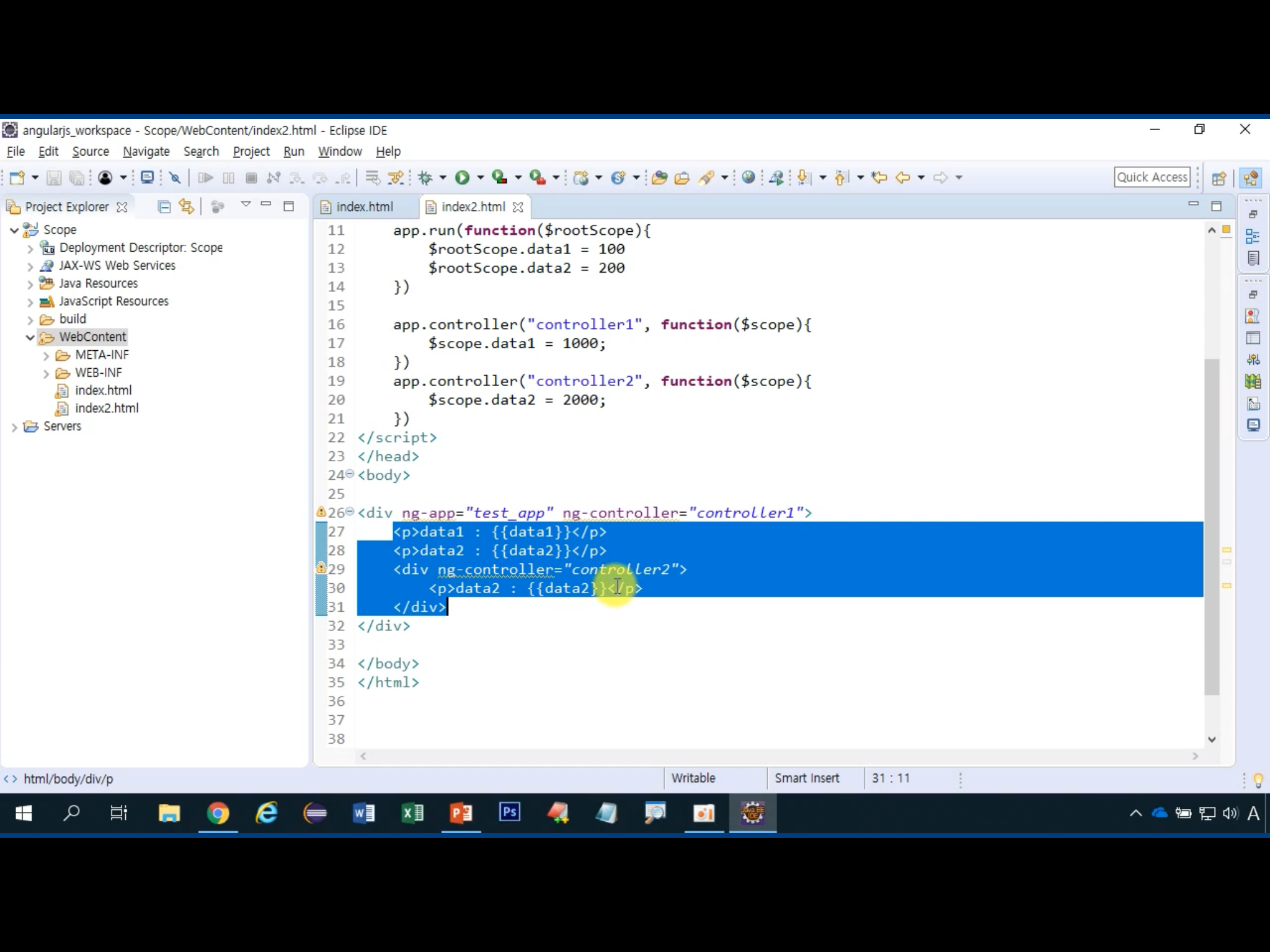This screenshot has width=1270, height=952.
Task: Click Last Edit Location arrow icon
Action: 879,178
